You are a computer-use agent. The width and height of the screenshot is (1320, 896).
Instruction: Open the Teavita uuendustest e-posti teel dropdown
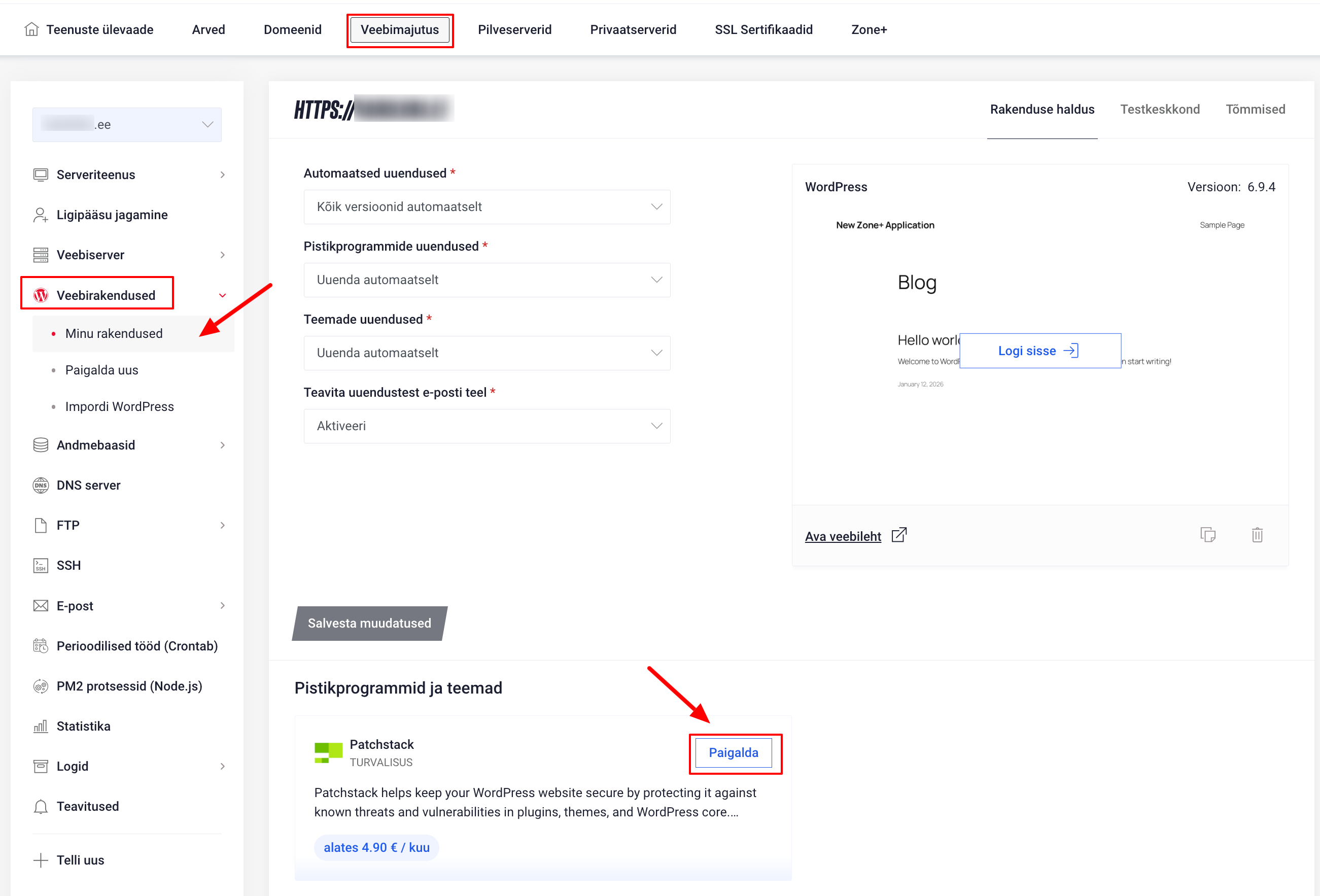pos(487,426)
